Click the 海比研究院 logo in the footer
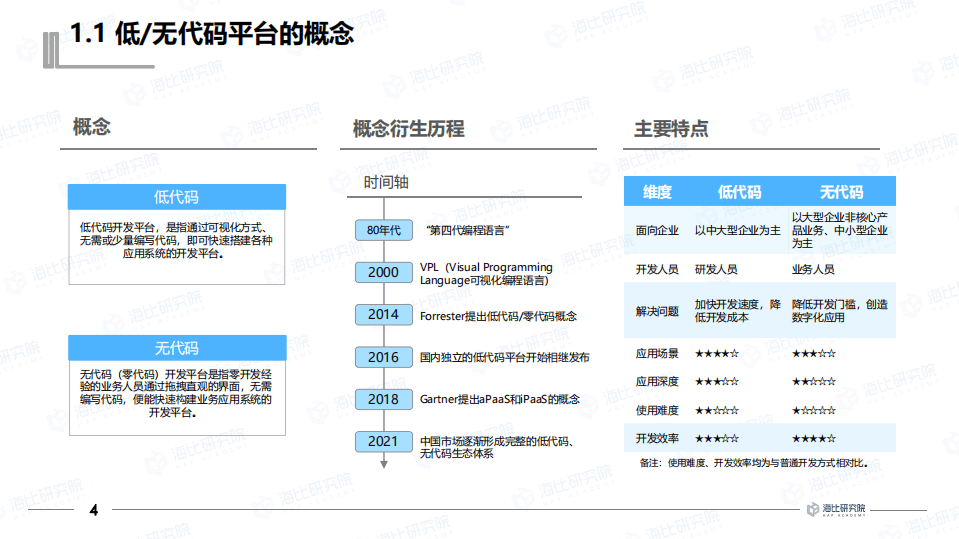Image resolution: width=959 pixels, height=539 pixels. [x=836, y=509]
